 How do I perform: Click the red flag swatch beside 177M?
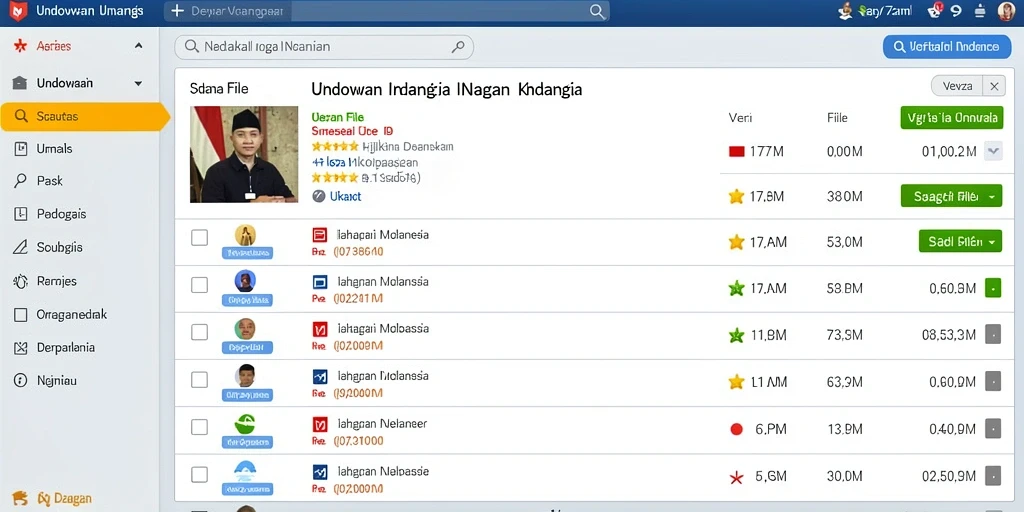[736, 152]
